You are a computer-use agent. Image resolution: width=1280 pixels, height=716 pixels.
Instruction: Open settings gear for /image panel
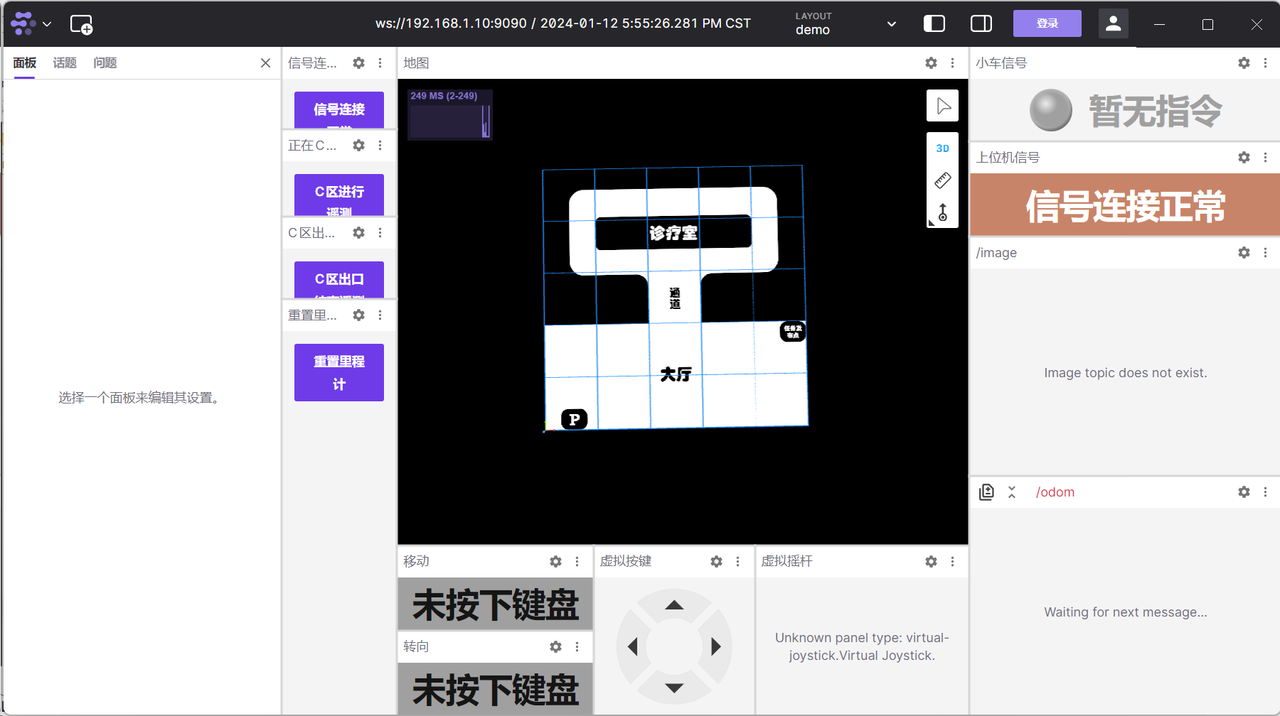(x=1244, y=253)
